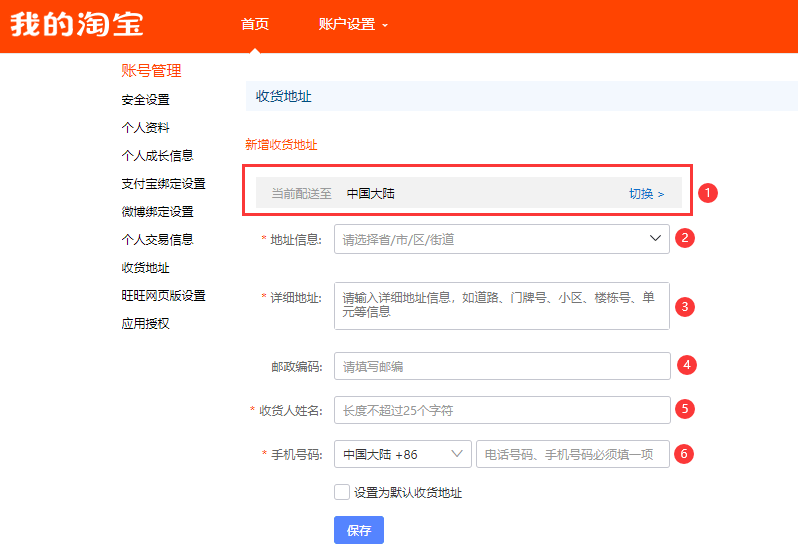Screen dimensions: 798x556
Task: Click the 我的淘宝 logo
Action: point(77,24)
